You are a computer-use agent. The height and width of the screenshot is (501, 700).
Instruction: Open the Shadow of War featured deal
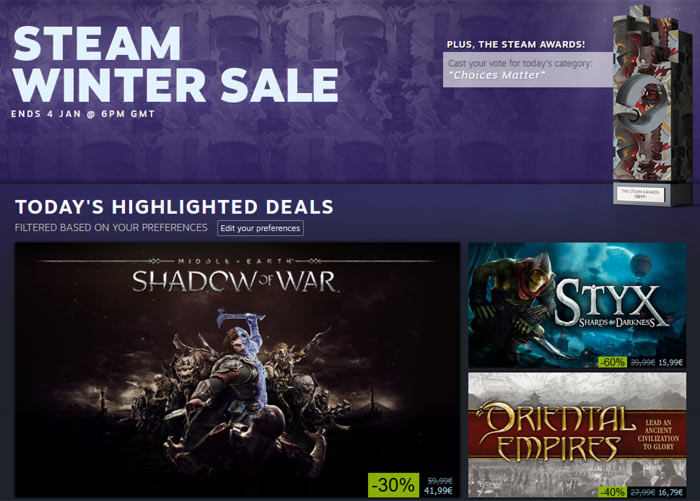click(x=237, y=370)
